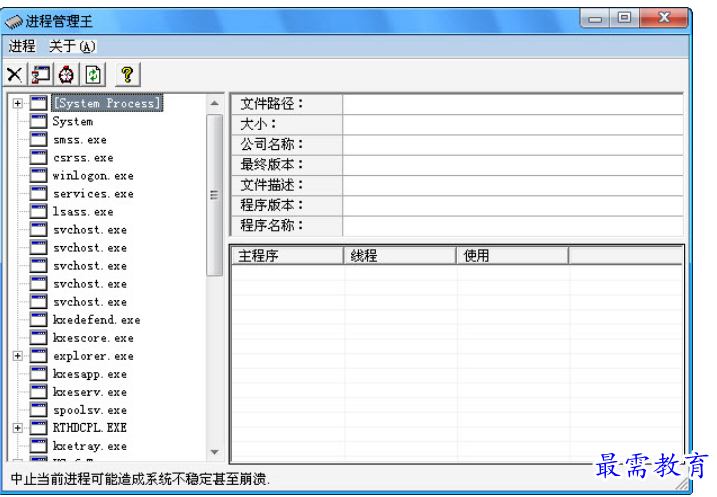Image resolution: width=717 pixels, height=497 pixels.
Task: Close the 进程管理王 window
Action: click(663, 18)
